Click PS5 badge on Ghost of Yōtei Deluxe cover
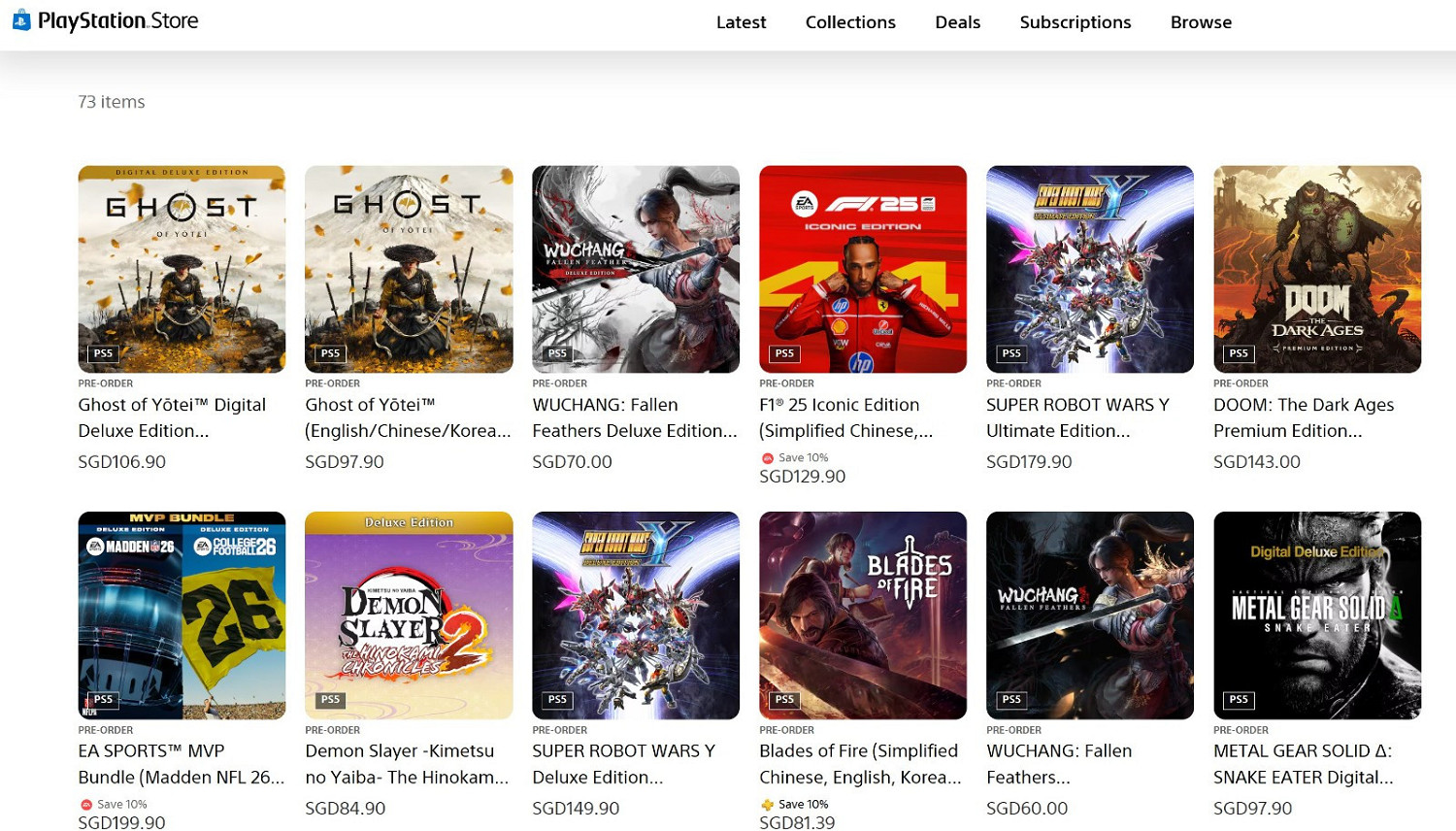The image size is (1456, 831). pos(103,353)
